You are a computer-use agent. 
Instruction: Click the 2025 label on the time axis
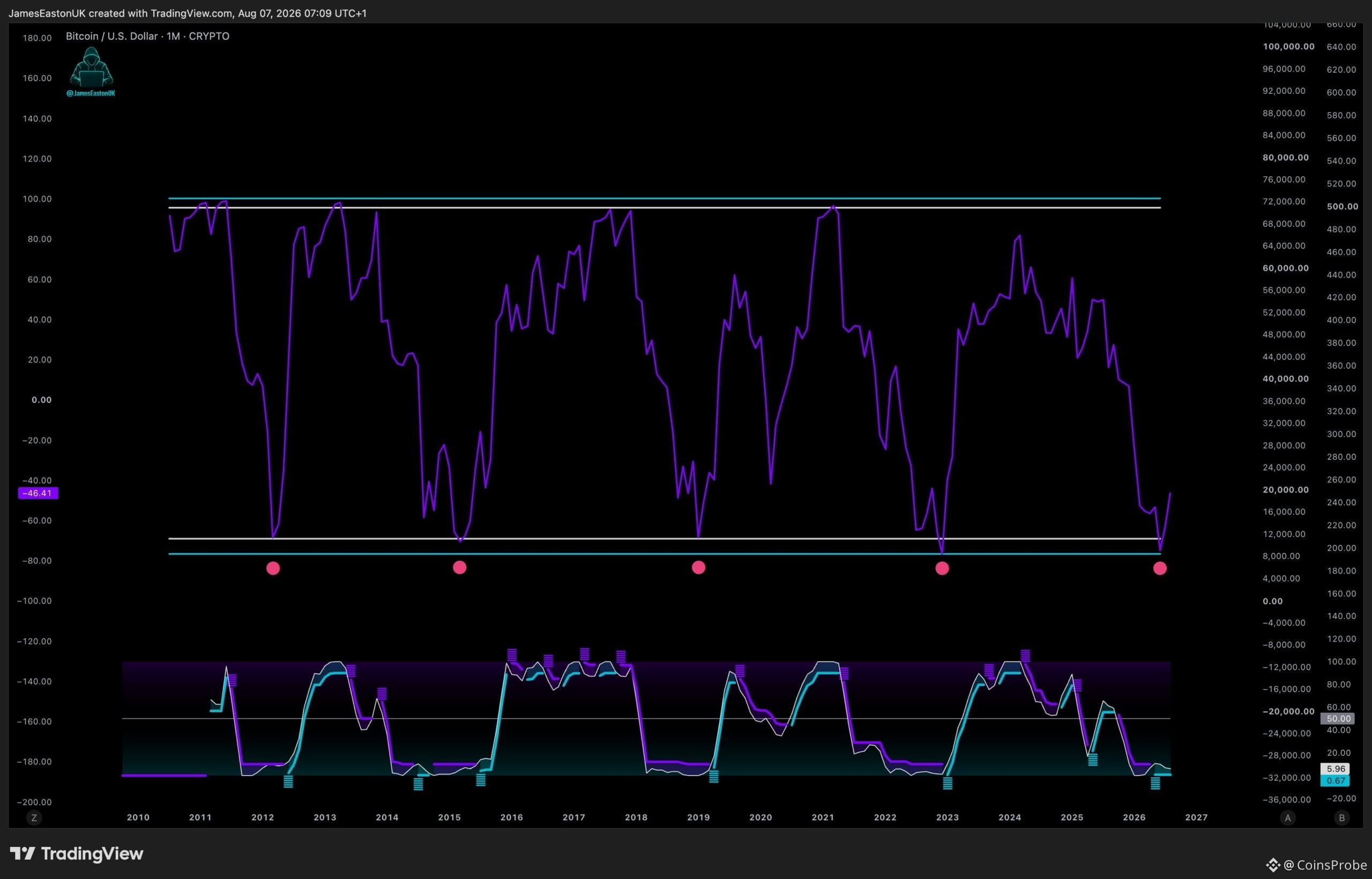[x=1072, y=817]
